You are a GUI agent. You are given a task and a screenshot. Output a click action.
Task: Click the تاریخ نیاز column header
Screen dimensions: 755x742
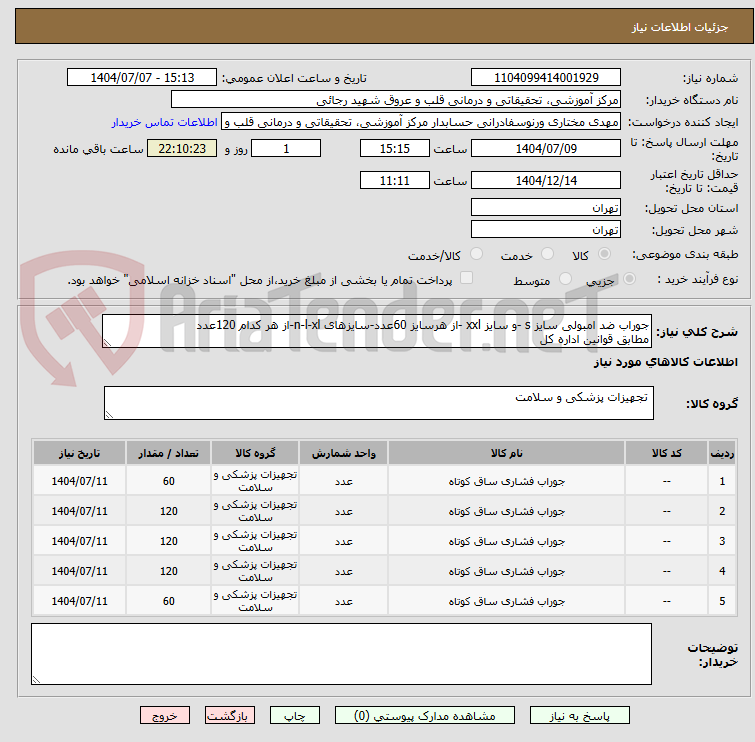coord(79,453)
